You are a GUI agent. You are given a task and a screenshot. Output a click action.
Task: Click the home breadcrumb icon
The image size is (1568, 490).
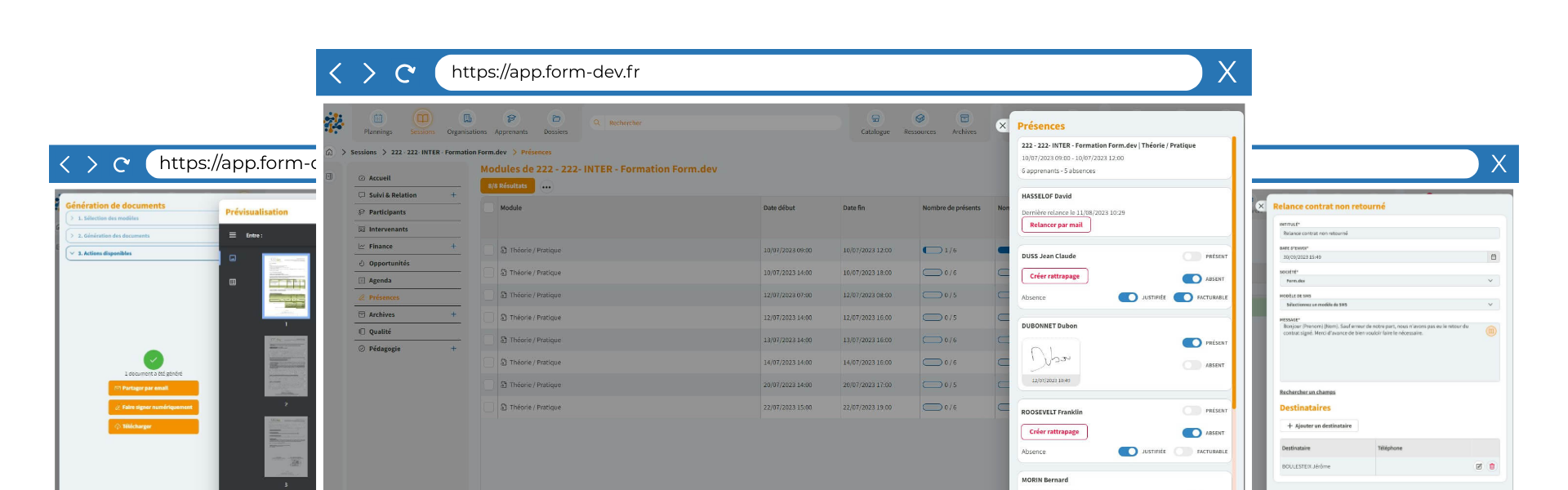click(330, 152)
